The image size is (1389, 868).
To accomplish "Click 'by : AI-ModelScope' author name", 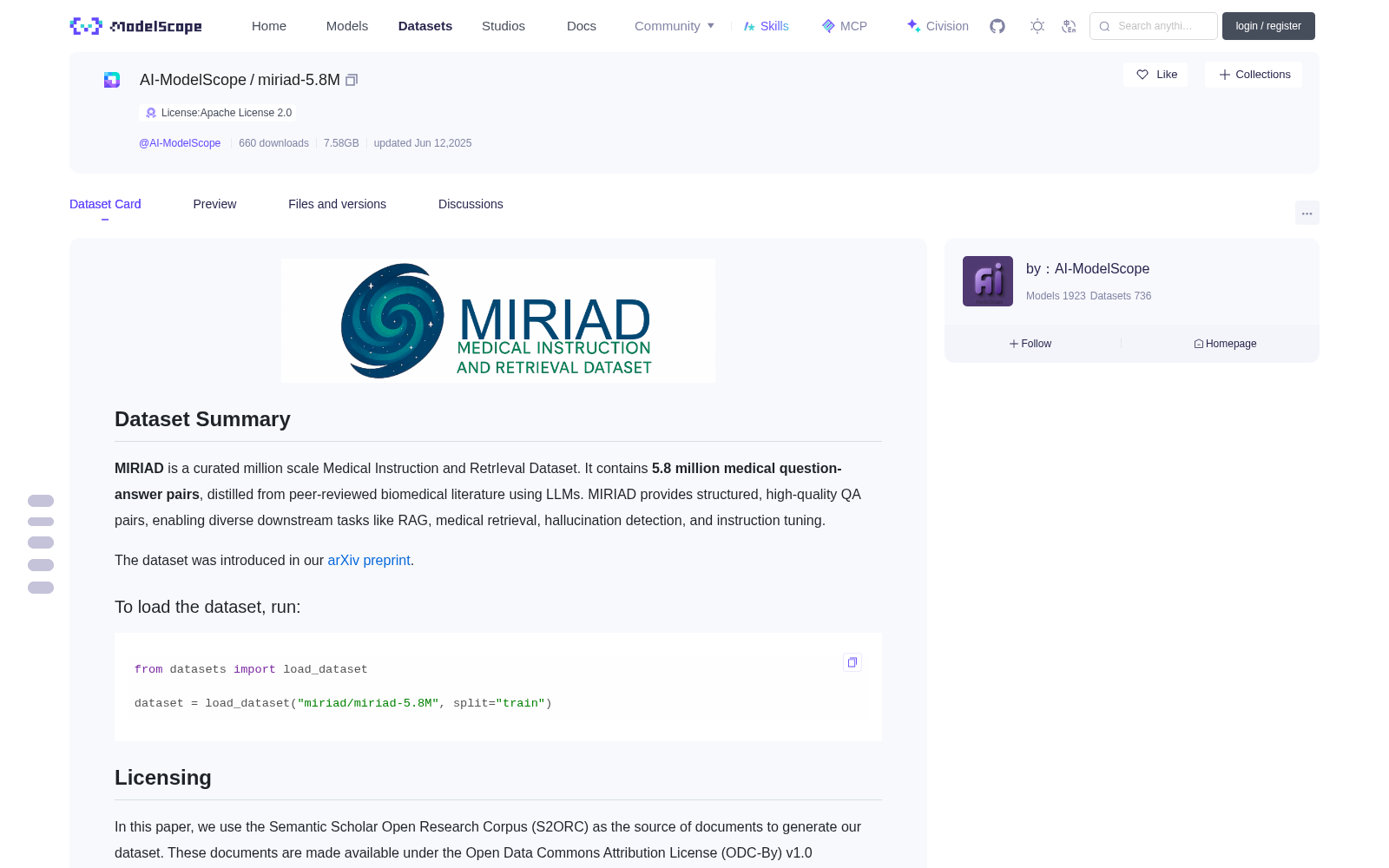I will click(x=1088, y=269).
